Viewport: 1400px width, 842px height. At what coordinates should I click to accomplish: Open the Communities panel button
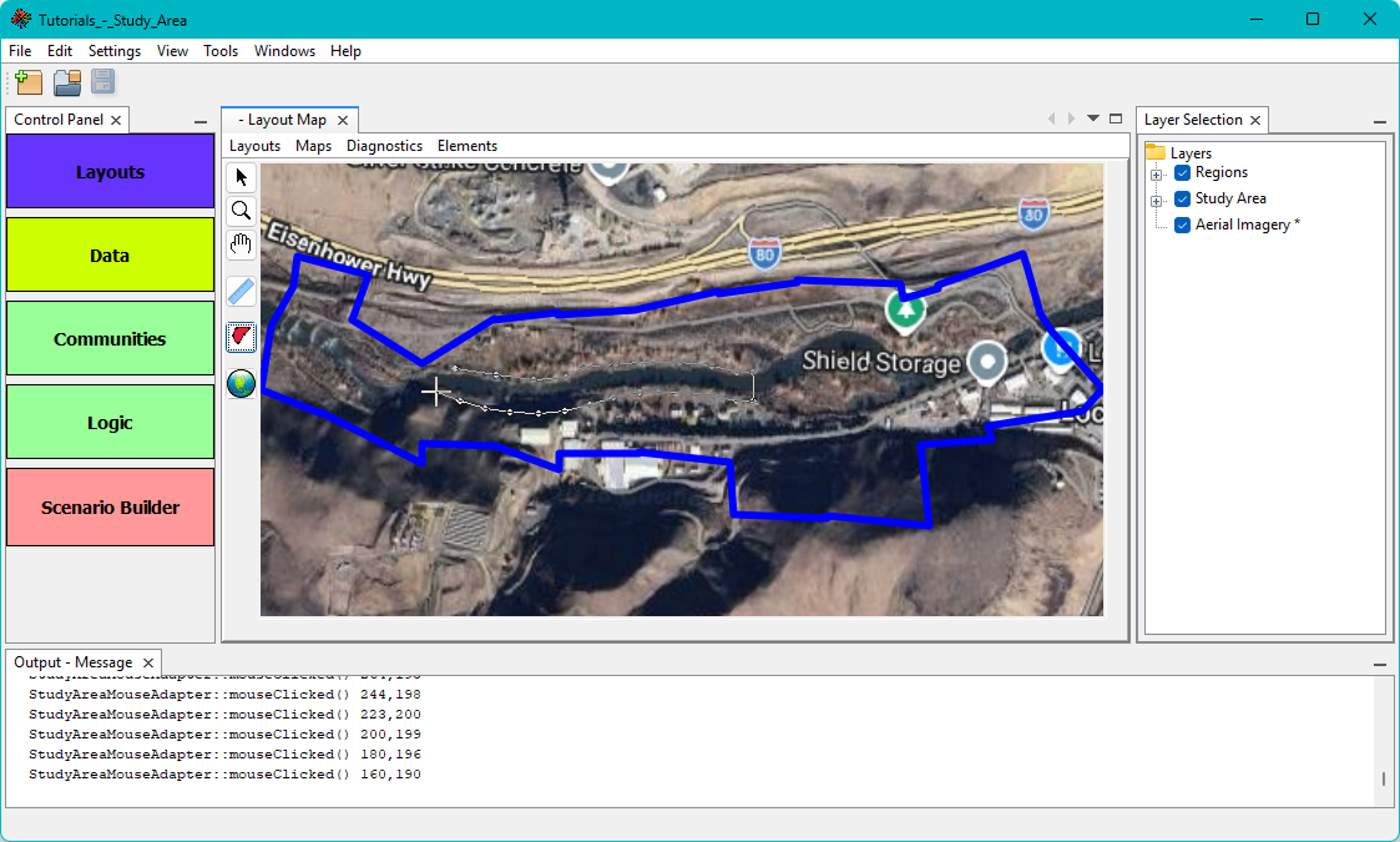[x=110, y=339]
